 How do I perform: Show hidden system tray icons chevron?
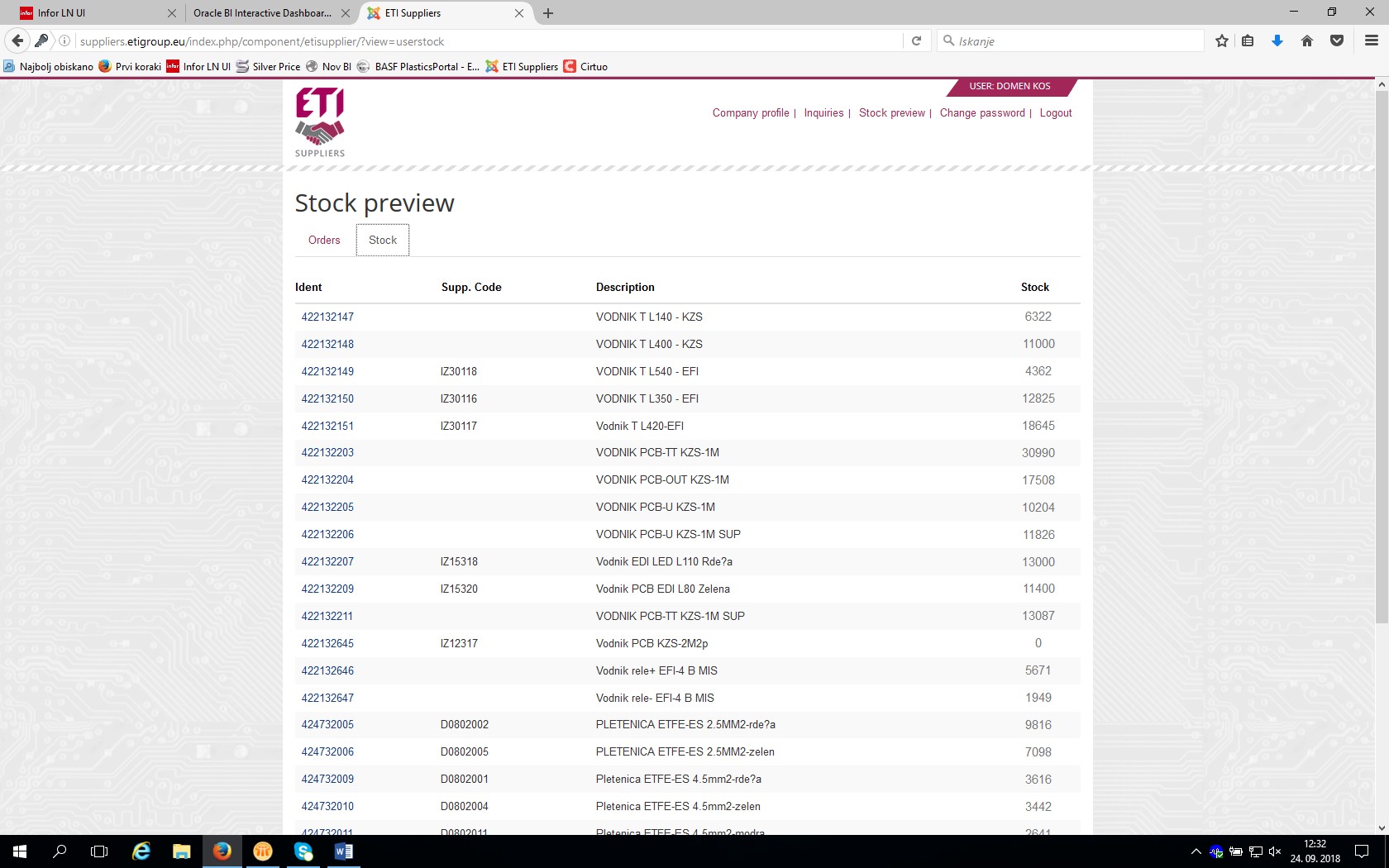(x=1196, y=851)
